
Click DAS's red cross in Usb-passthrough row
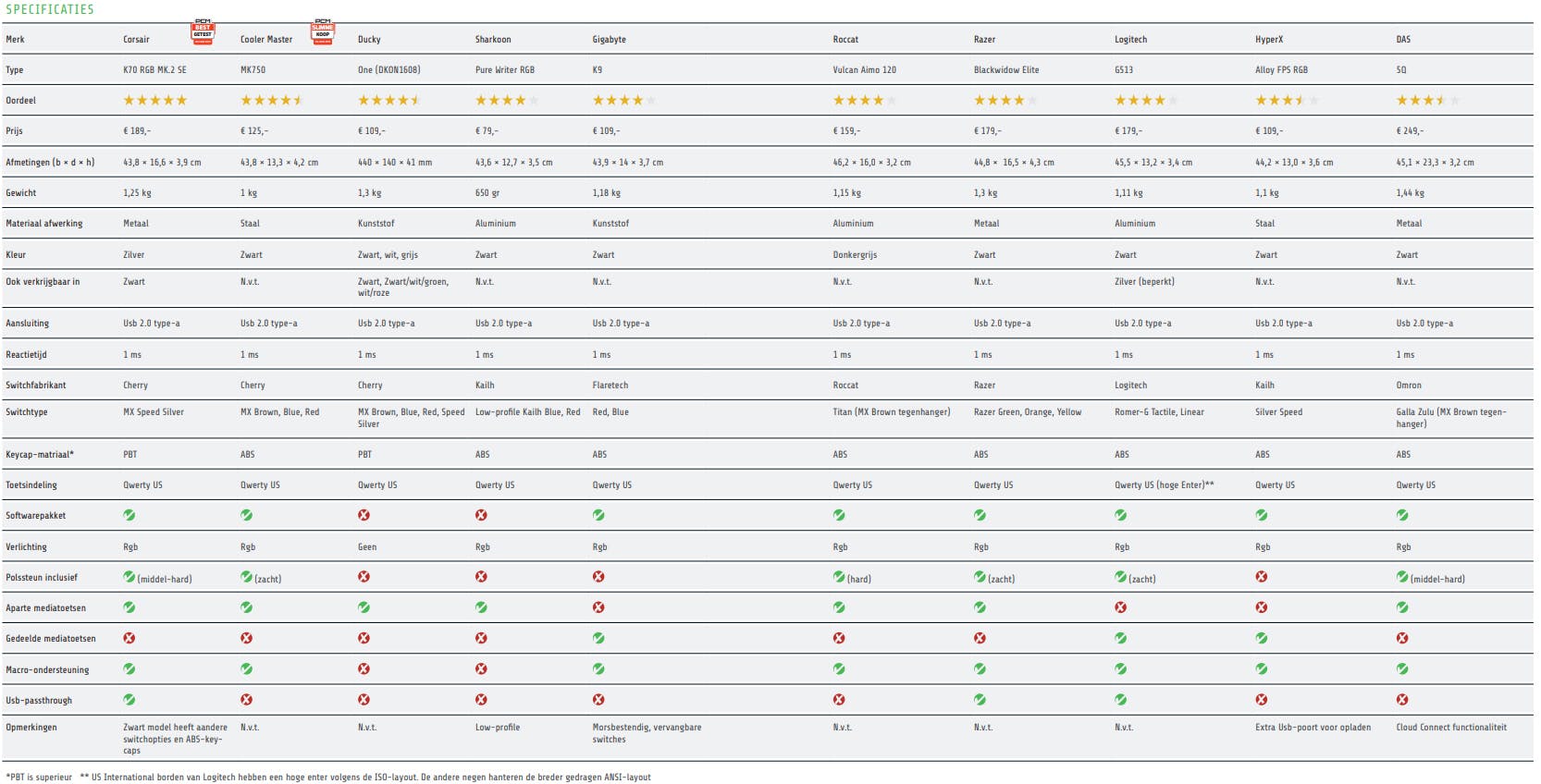(1402, 700)
